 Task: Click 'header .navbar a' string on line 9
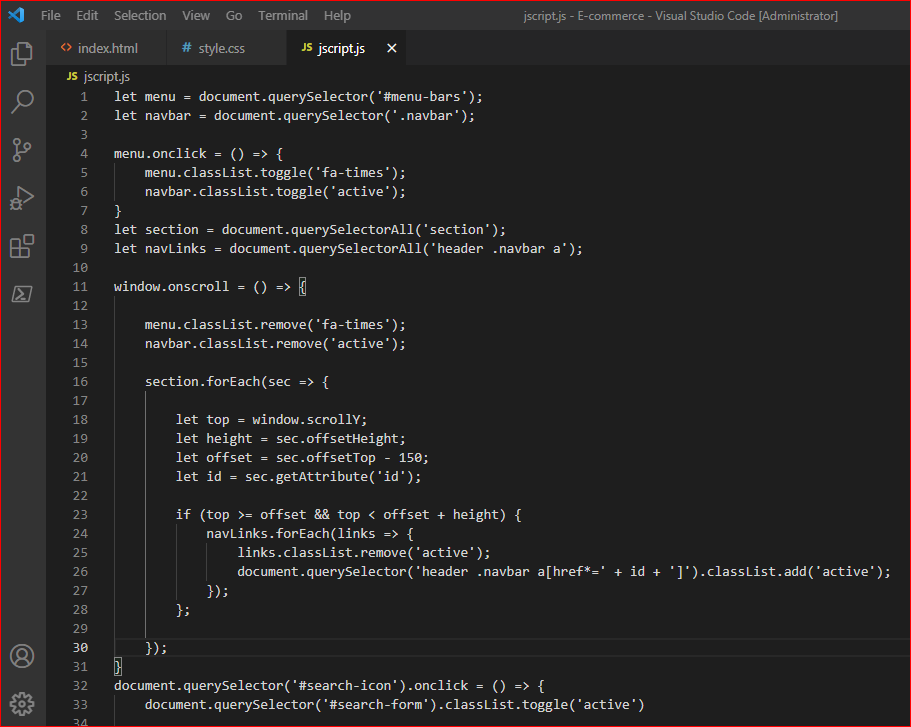[x=499, y=249]
